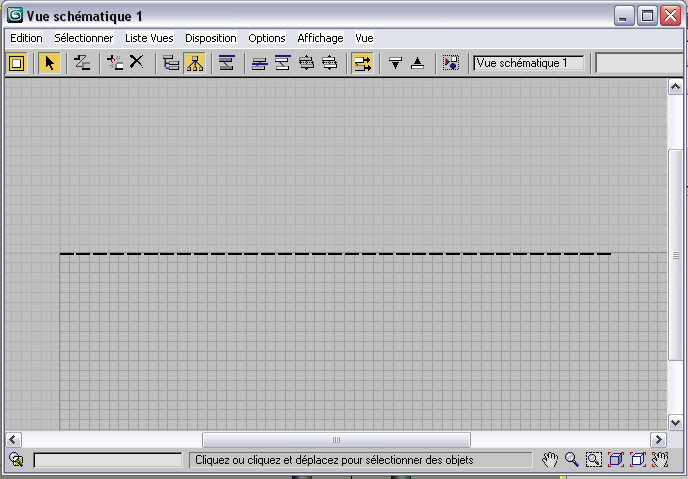Choose the Connect nodes tool
The image size is (688, 479).
[x=82, y=63]
